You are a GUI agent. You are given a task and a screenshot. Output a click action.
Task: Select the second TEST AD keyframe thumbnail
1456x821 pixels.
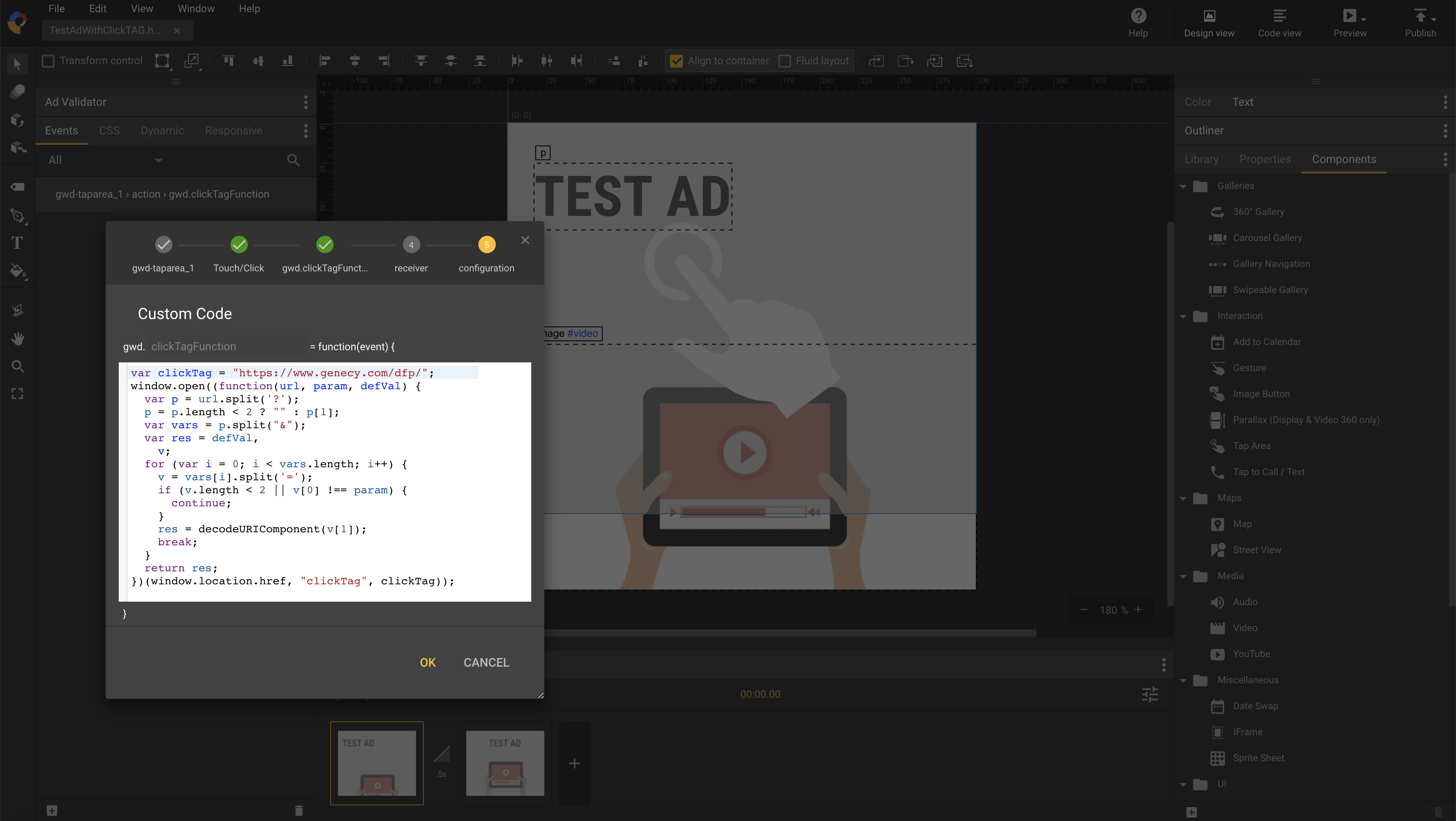(505, 763)
